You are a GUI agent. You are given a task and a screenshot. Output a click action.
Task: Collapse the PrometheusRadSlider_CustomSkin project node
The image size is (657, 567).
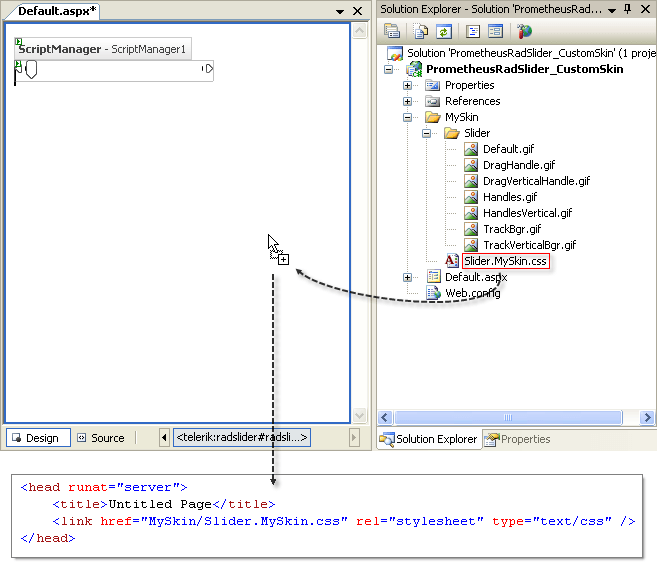pyautogui.click(x=389, y=70)
